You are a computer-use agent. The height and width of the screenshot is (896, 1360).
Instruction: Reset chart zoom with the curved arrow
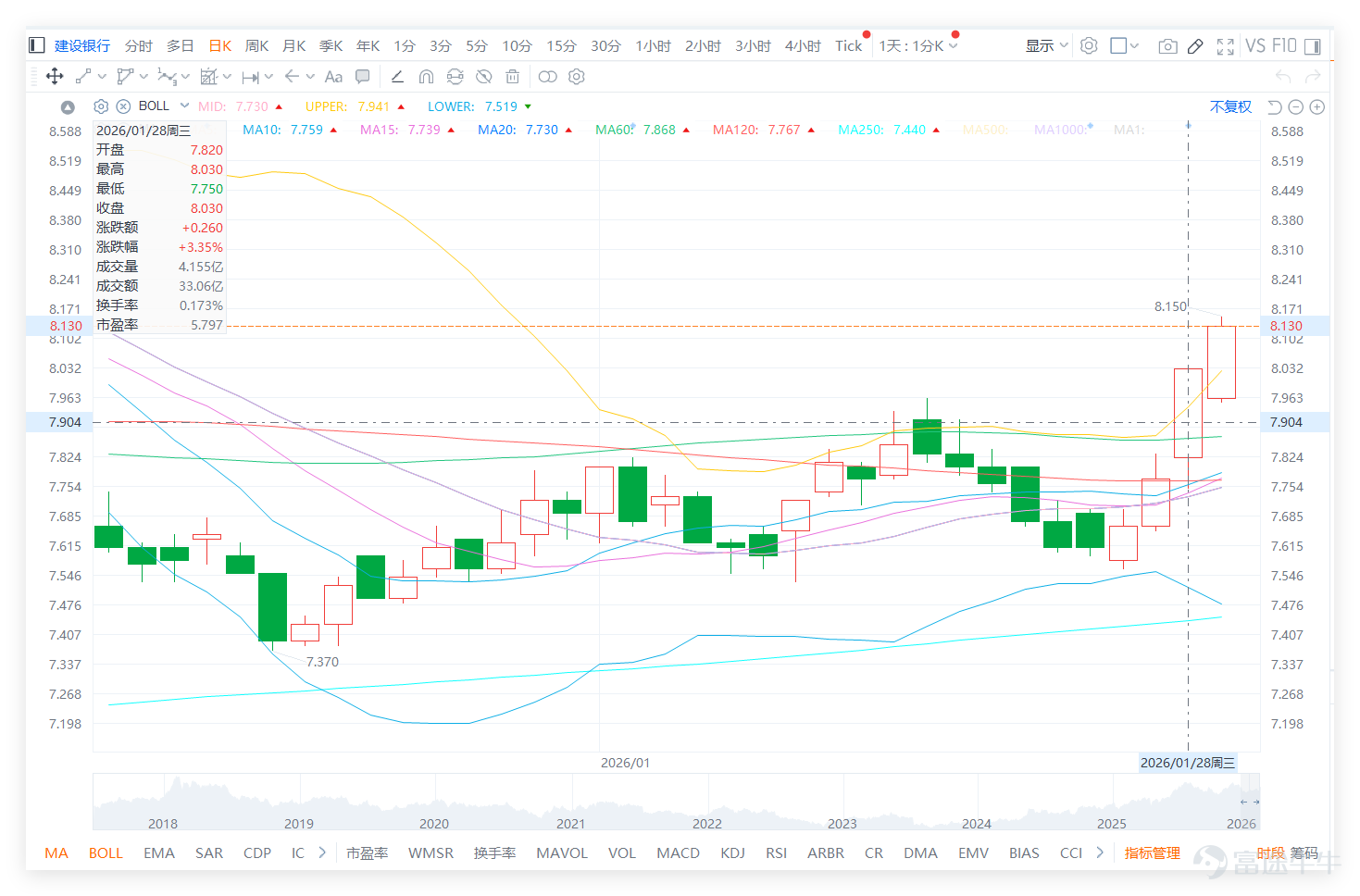[1275, 107]
